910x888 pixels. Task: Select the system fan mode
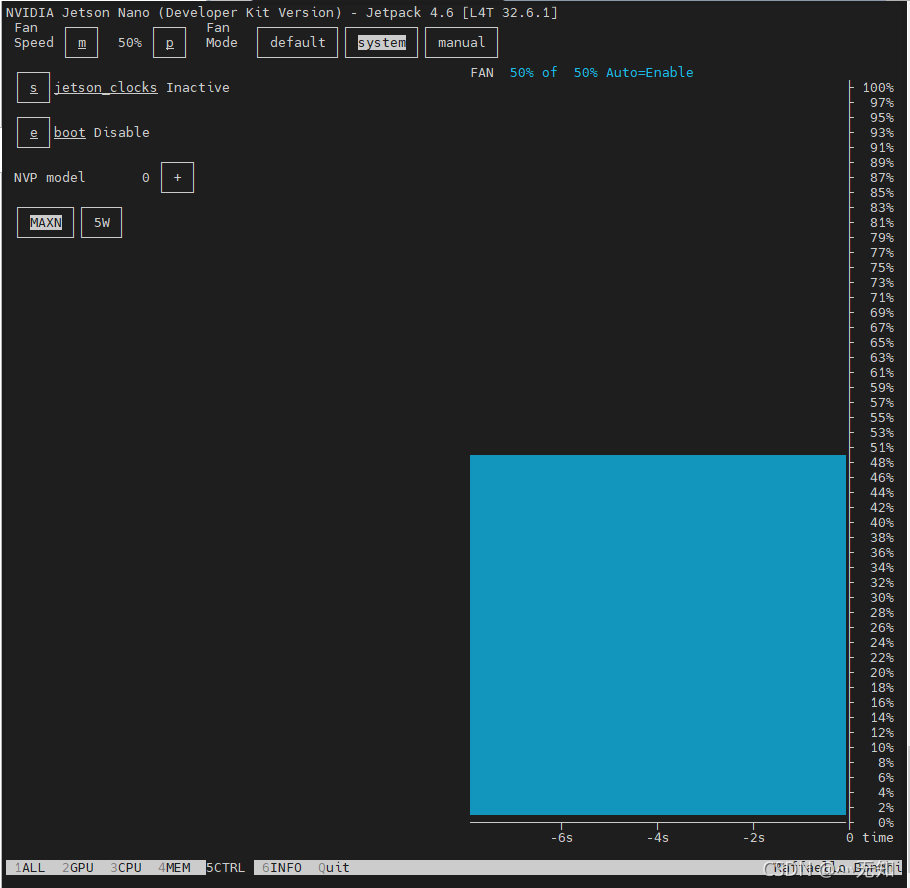[381, 43]
